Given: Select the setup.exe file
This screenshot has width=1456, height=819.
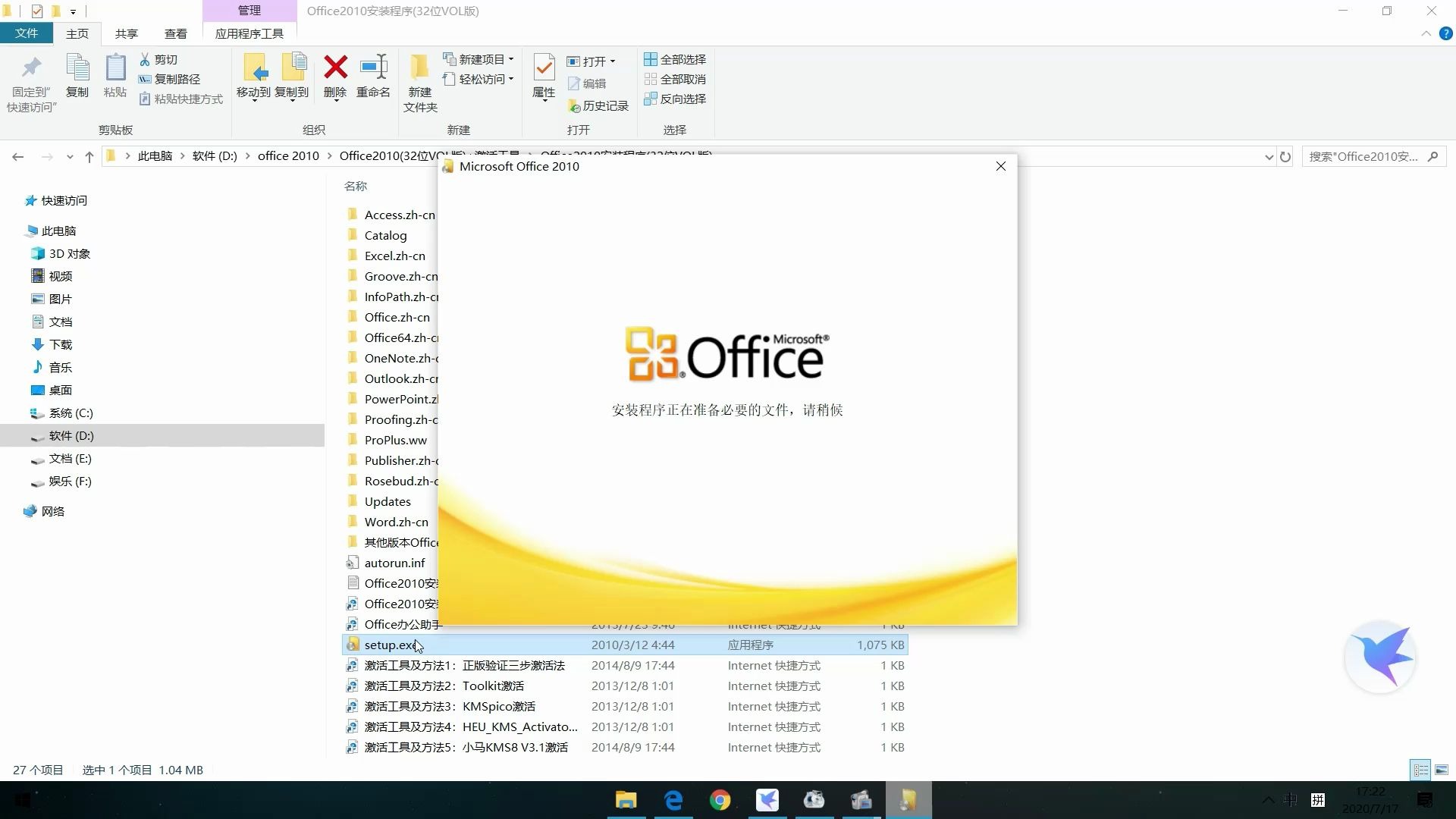Looking at the screenshot, I should click(625, 645).
